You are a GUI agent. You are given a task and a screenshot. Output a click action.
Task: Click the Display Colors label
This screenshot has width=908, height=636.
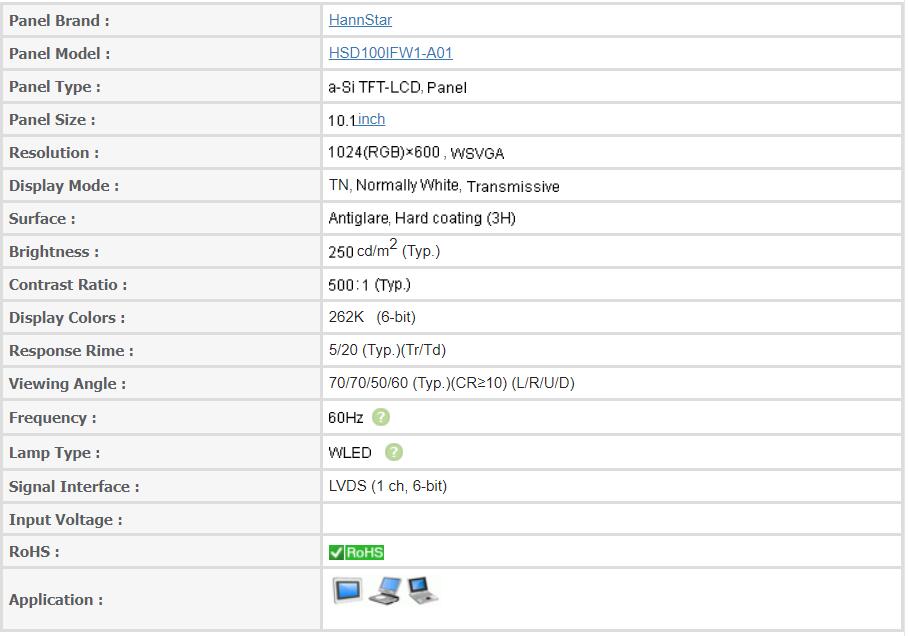coord(67,318)
